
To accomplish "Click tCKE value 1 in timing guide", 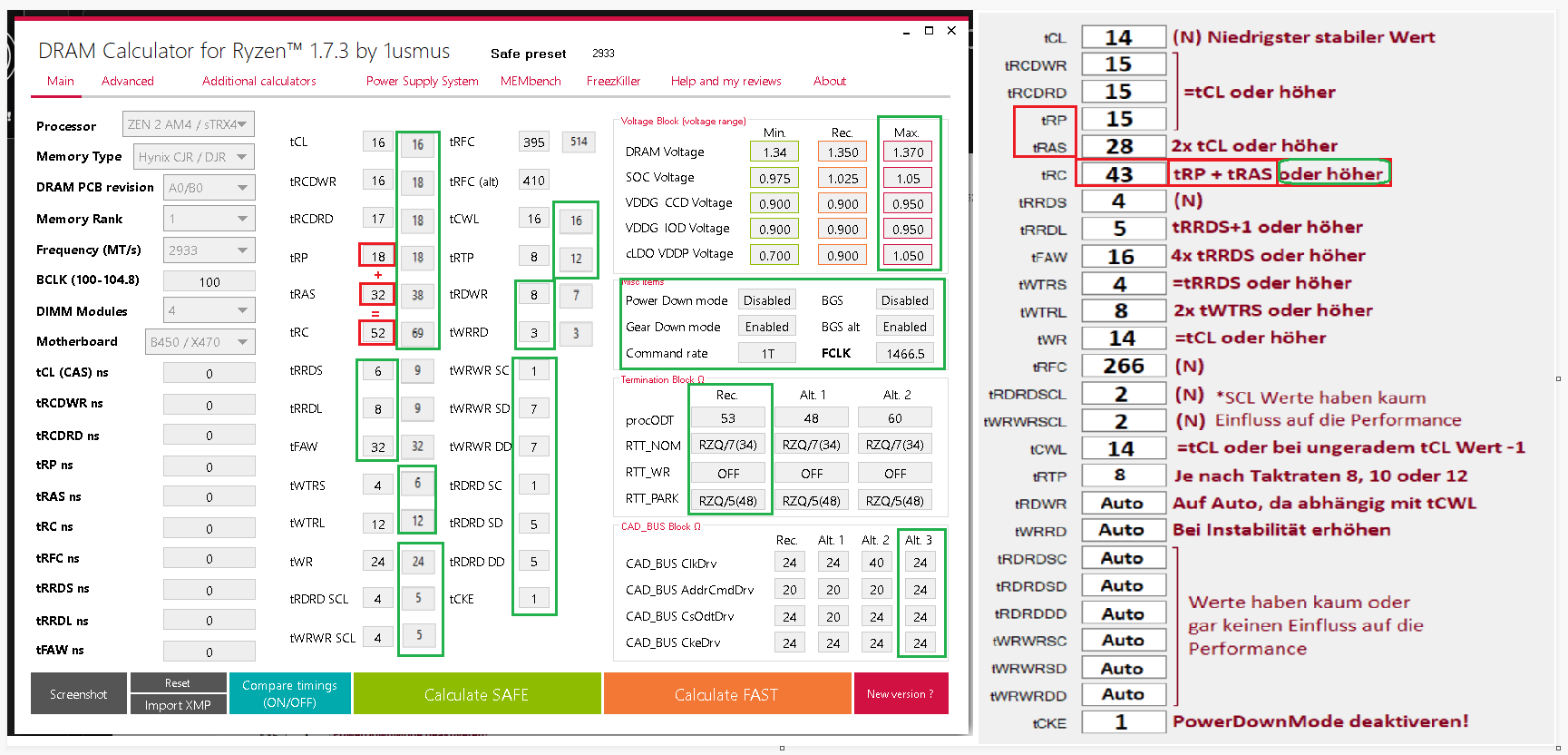I will (x=1124, y=721).
